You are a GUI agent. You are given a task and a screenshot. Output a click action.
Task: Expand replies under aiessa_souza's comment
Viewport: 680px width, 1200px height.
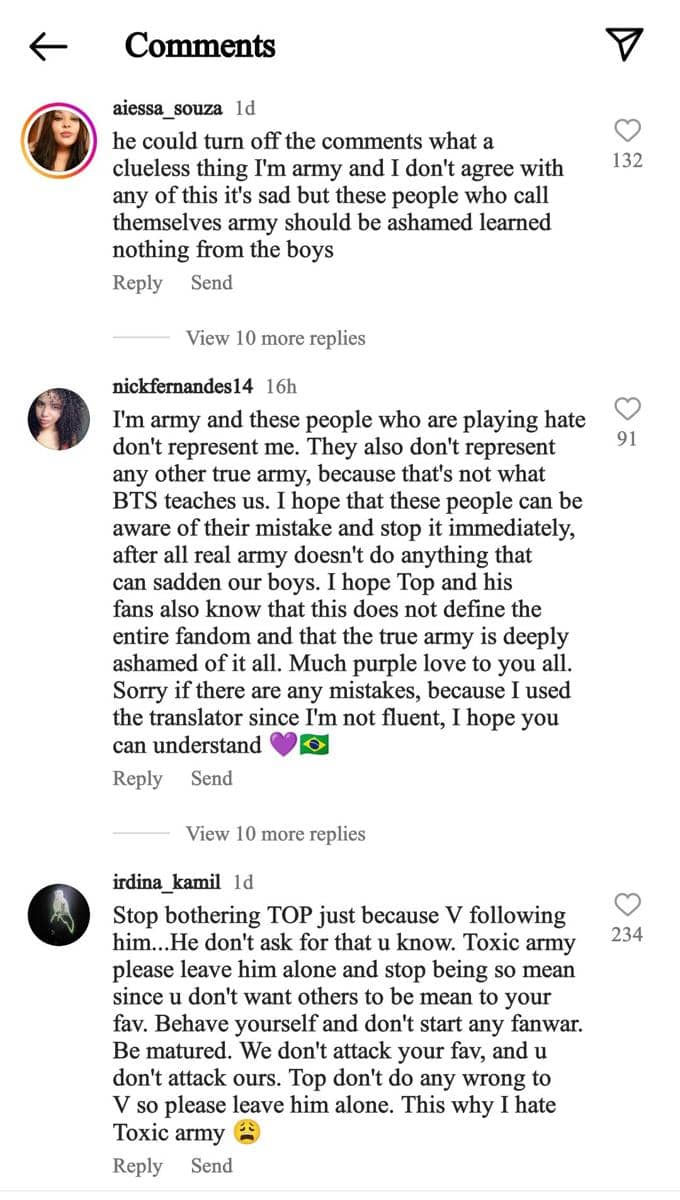tap(274, 338)
